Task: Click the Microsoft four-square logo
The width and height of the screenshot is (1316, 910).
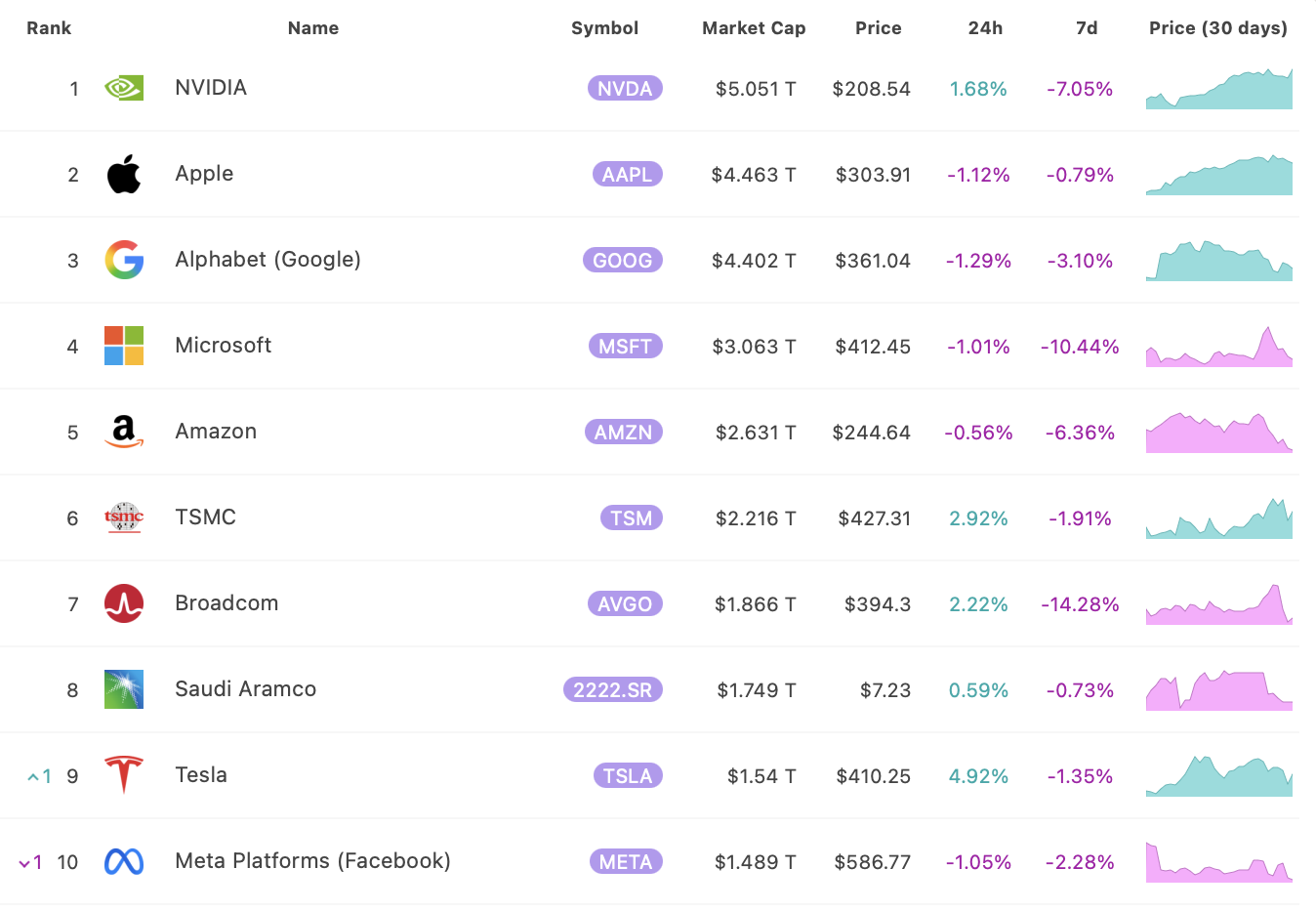Action: [124, 346]
